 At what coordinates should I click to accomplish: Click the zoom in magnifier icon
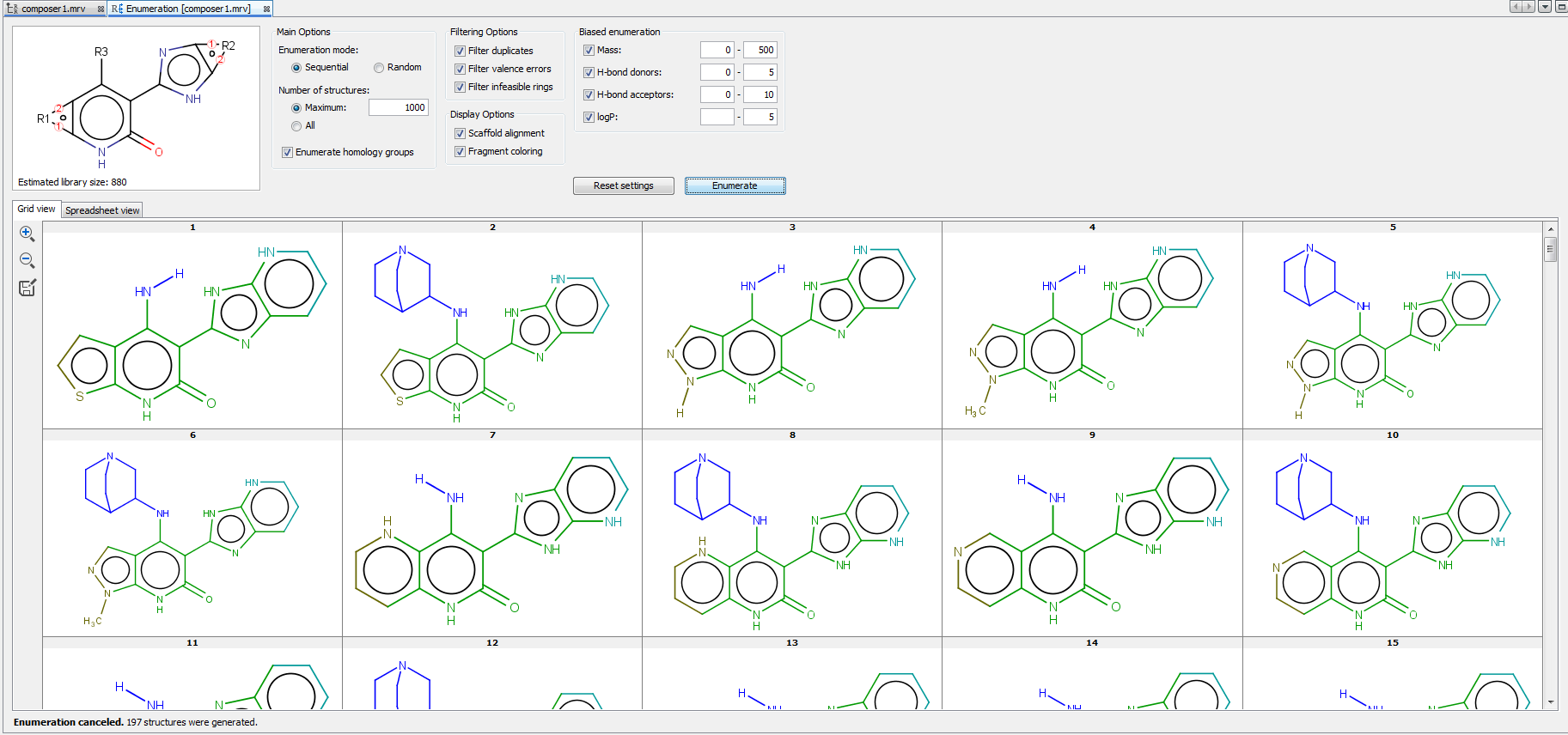point(27,234)
